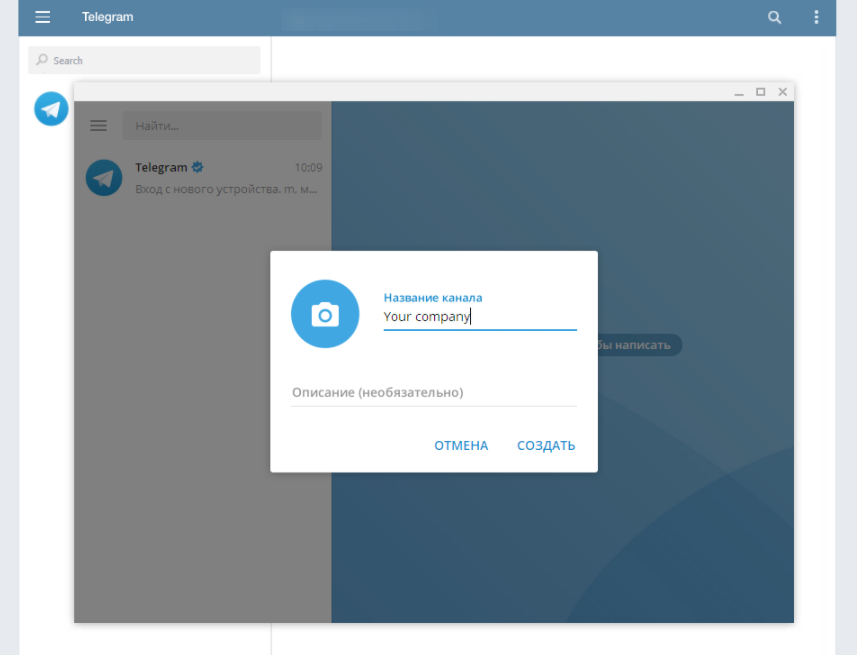This screenshot has height=655, width=857.
Task: Click the 'Telegram' title in blue header
Action: [108, 17]
